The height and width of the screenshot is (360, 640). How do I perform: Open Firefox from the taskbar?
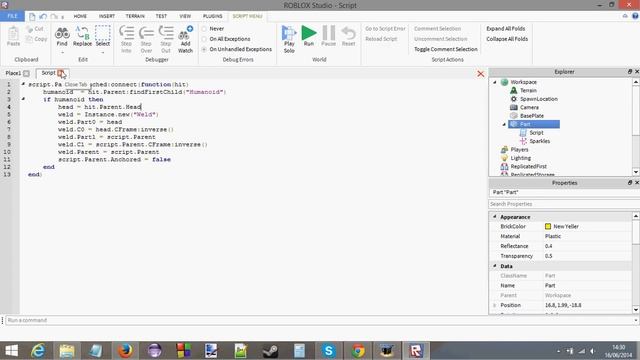pyautogui.click(x=125, y=351)
